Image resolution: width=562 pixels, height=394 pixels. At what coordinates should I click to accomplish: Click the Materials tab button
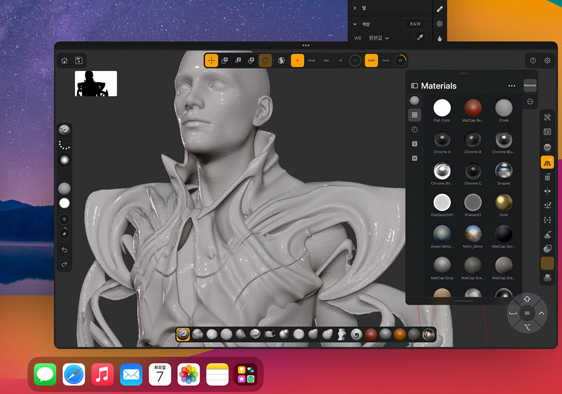point(530,85)
